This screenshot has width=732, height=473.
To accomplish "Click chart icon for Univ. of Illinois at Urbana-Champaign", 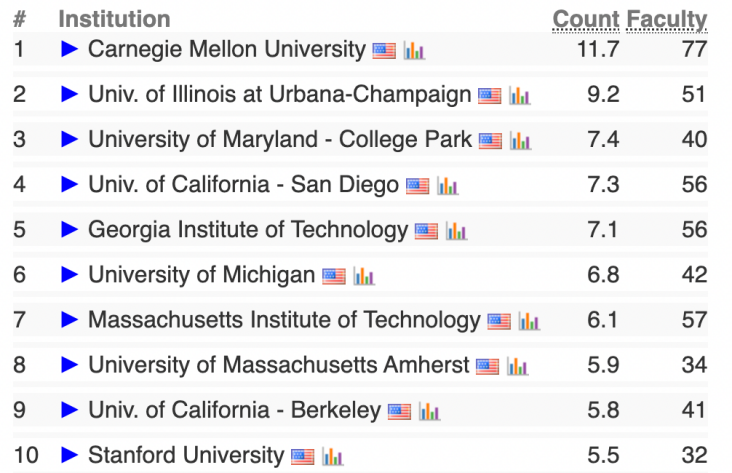I will tap(519, 96).
